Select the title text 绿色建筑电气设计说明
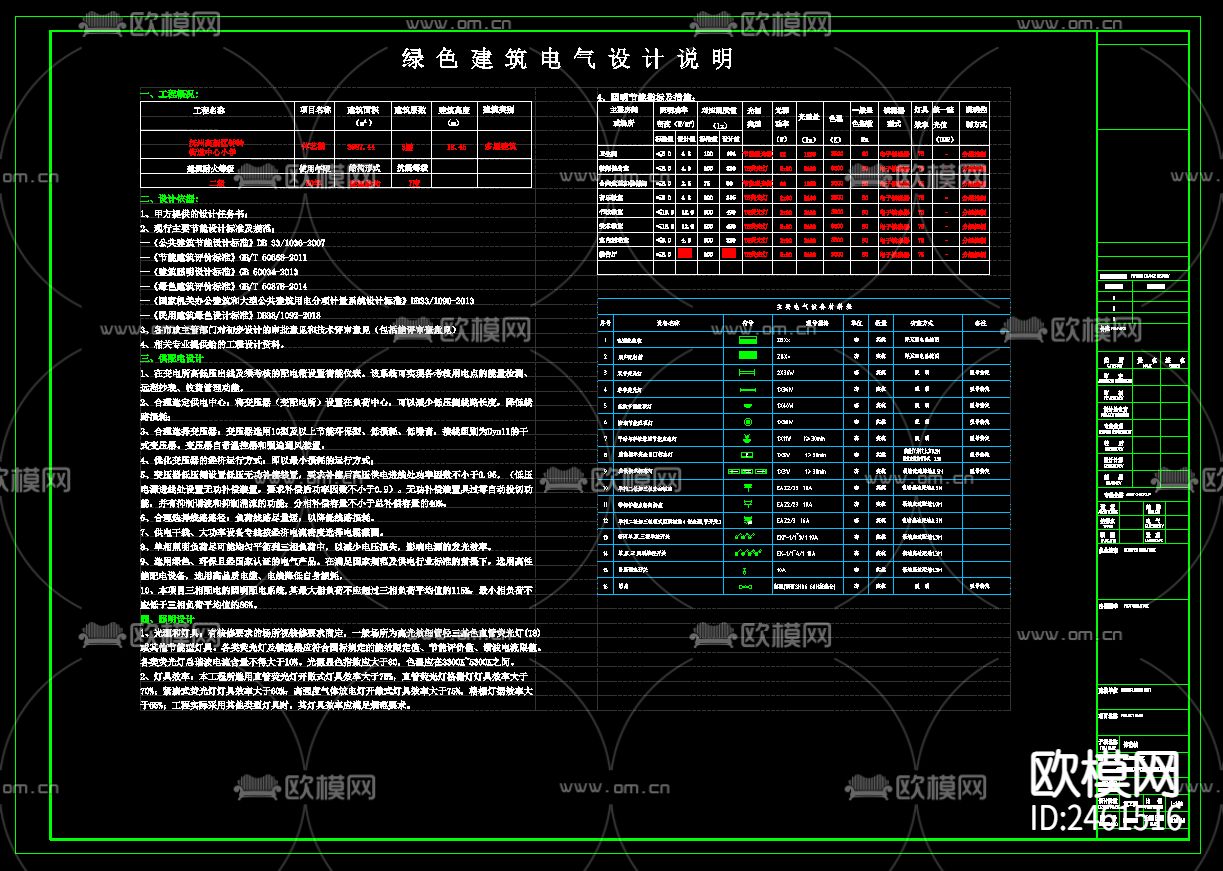Image resolution: width=1223 pixels, height=871 pixels. click(x=568, y=59)
